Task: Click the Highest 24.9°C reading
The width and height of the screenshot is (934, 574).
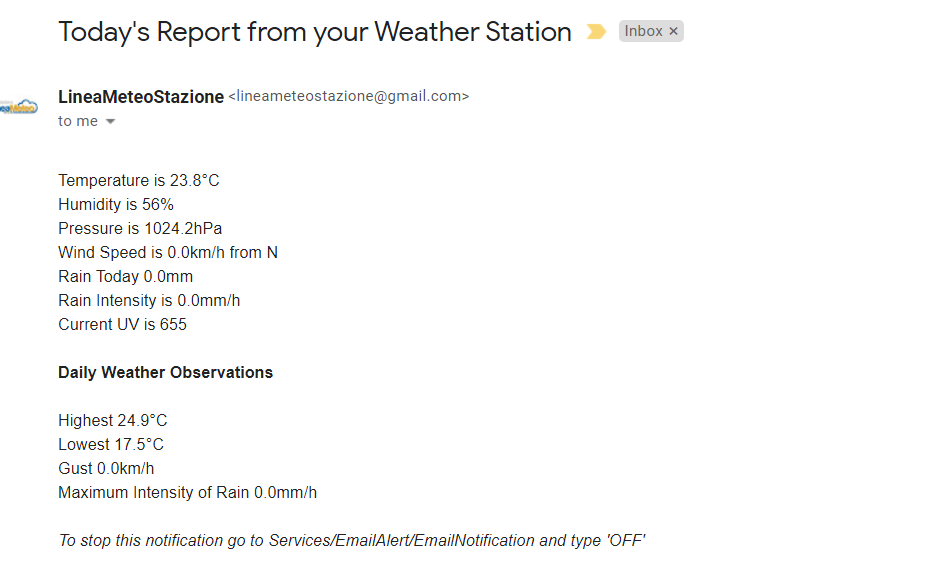Action: tap(113, 421)
